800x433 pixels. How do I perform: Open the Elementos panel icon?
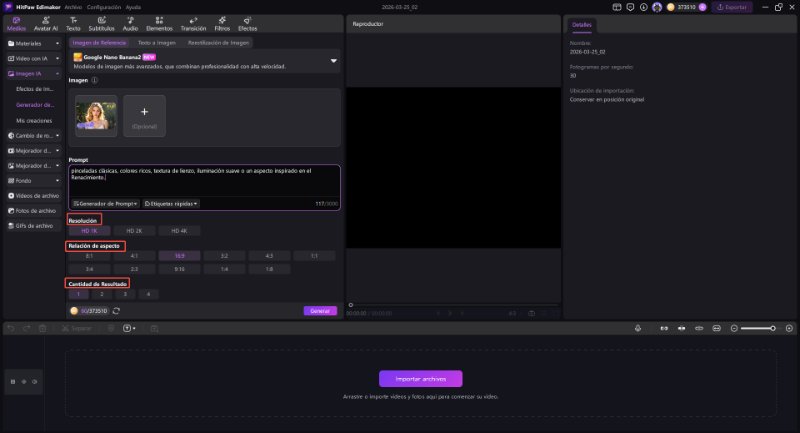[x=160, y=24]
